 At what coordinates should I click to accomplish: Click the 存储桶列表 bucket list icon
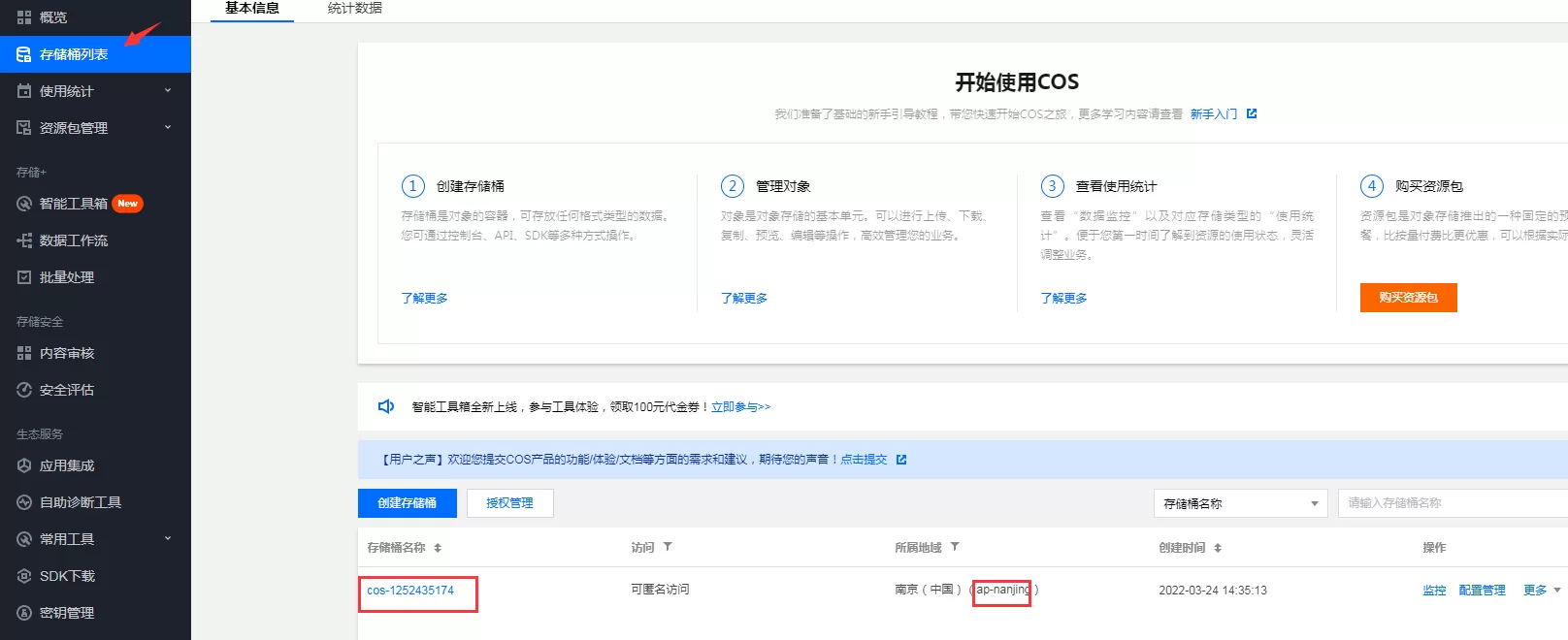(x=24, y=54)
